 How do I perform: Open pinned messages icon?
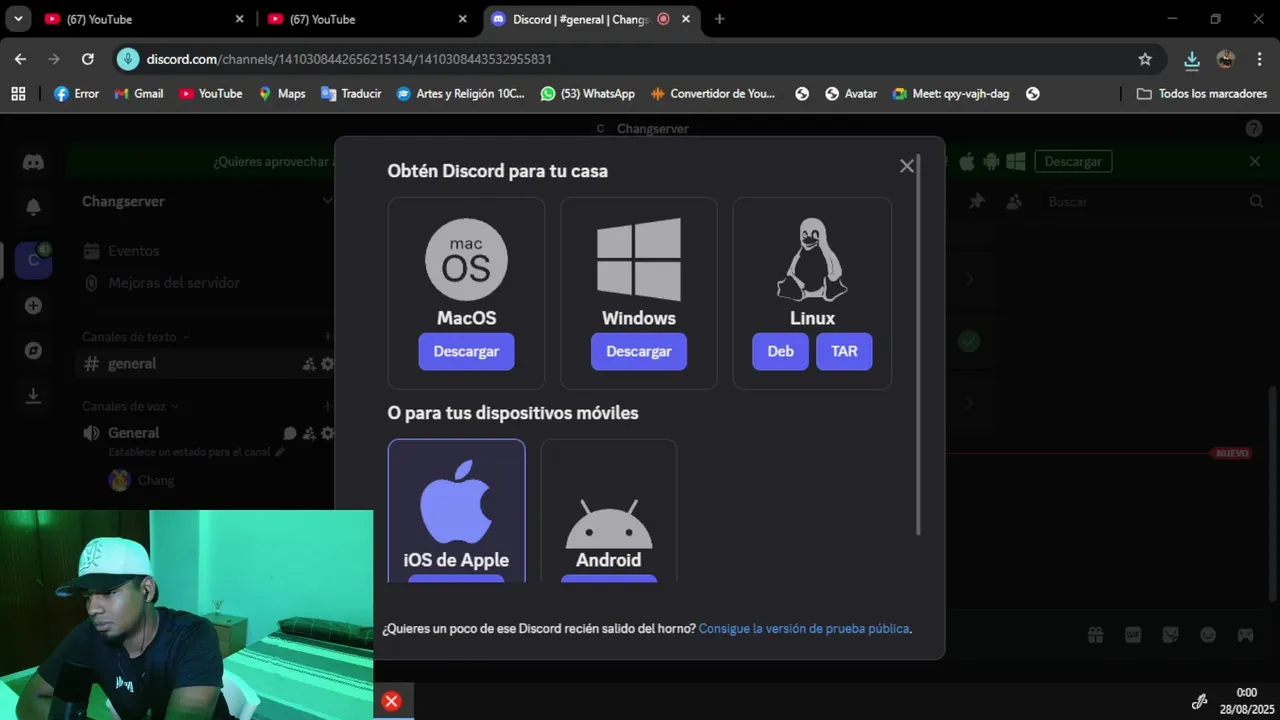click(977, 201)
